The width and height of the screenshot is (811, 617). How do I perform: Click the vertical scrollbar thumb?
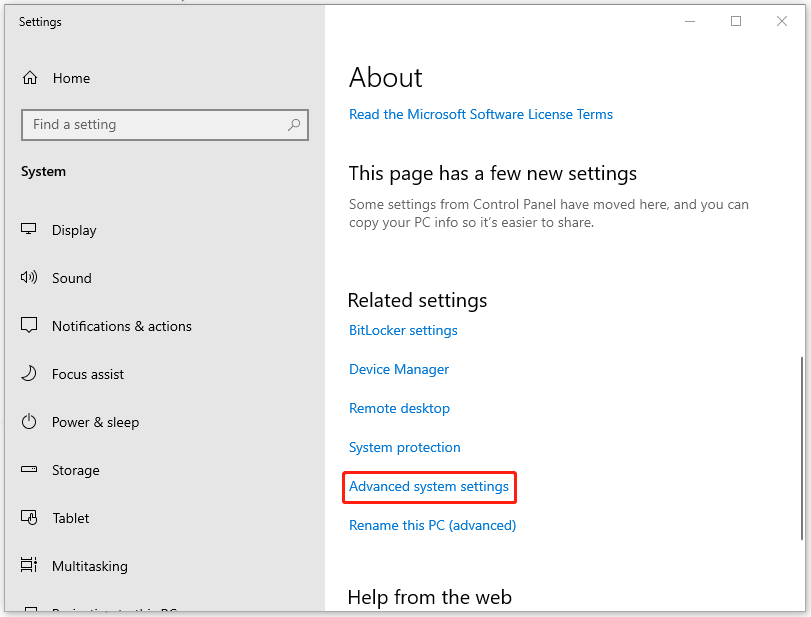[802, 448]
